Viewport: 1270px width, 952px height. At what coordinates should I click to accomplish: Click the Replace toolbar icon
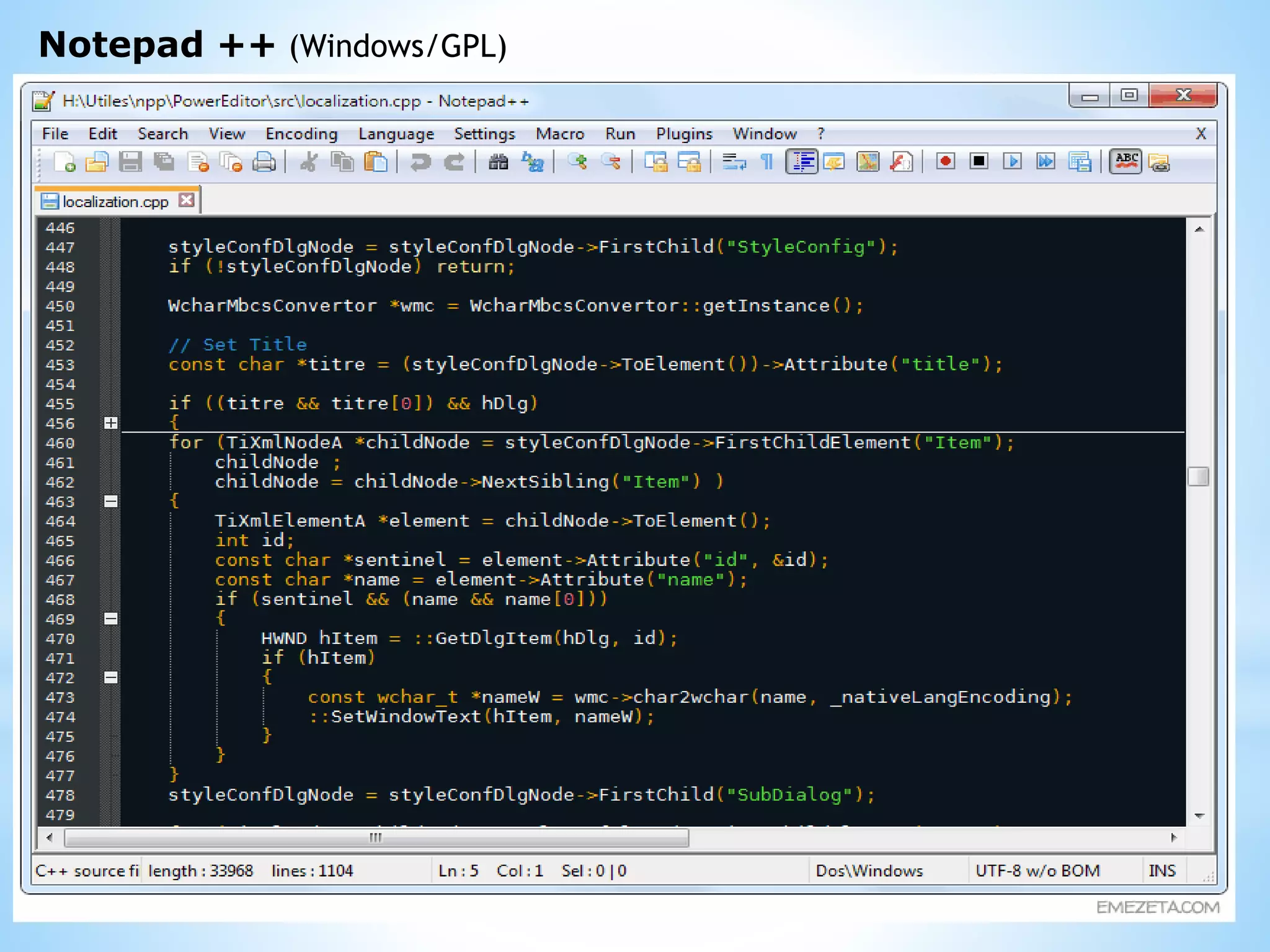pos(533,162)
